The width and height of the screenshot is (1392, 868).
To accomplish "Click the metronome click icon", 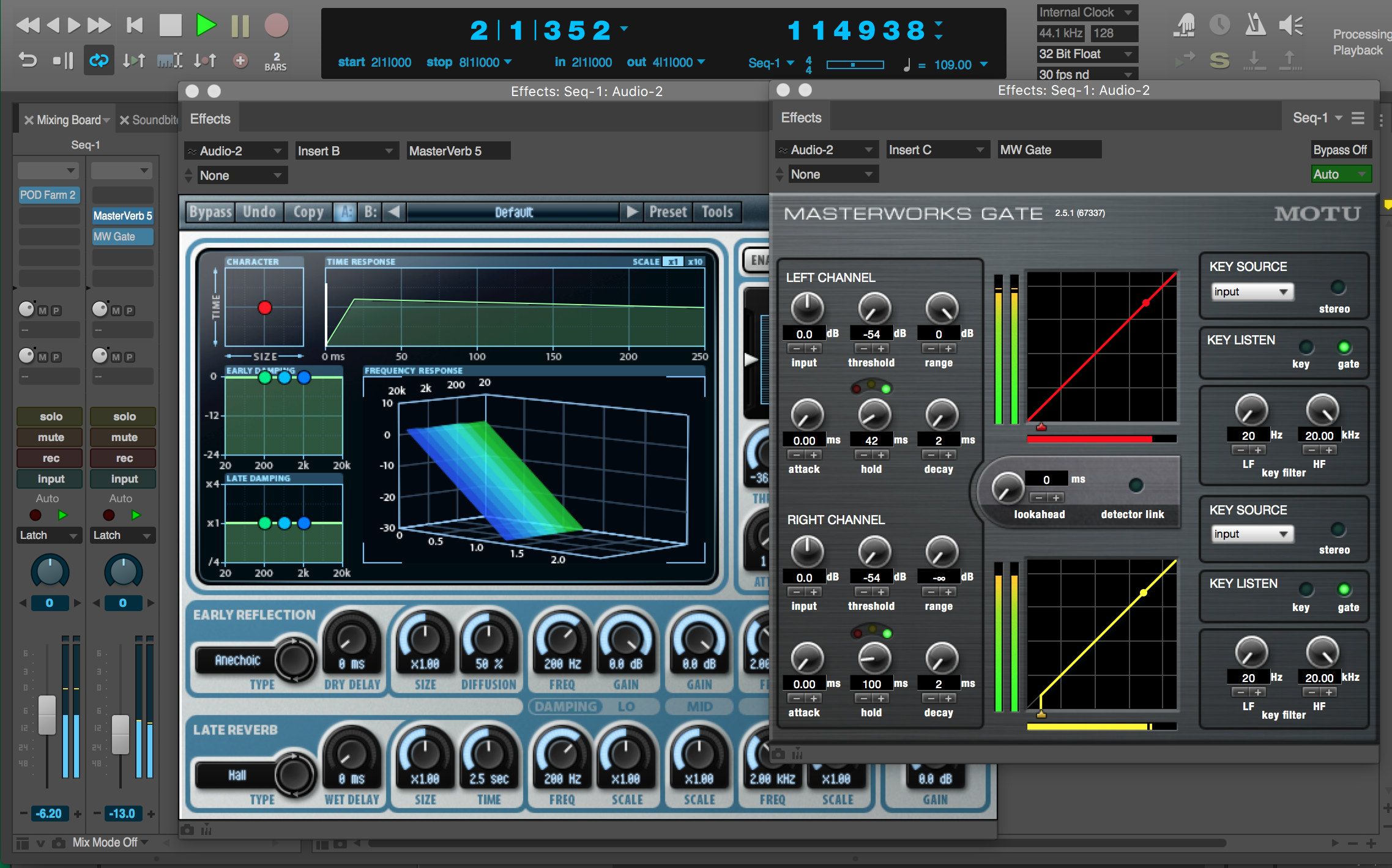I will click(x=1256, y=24).
